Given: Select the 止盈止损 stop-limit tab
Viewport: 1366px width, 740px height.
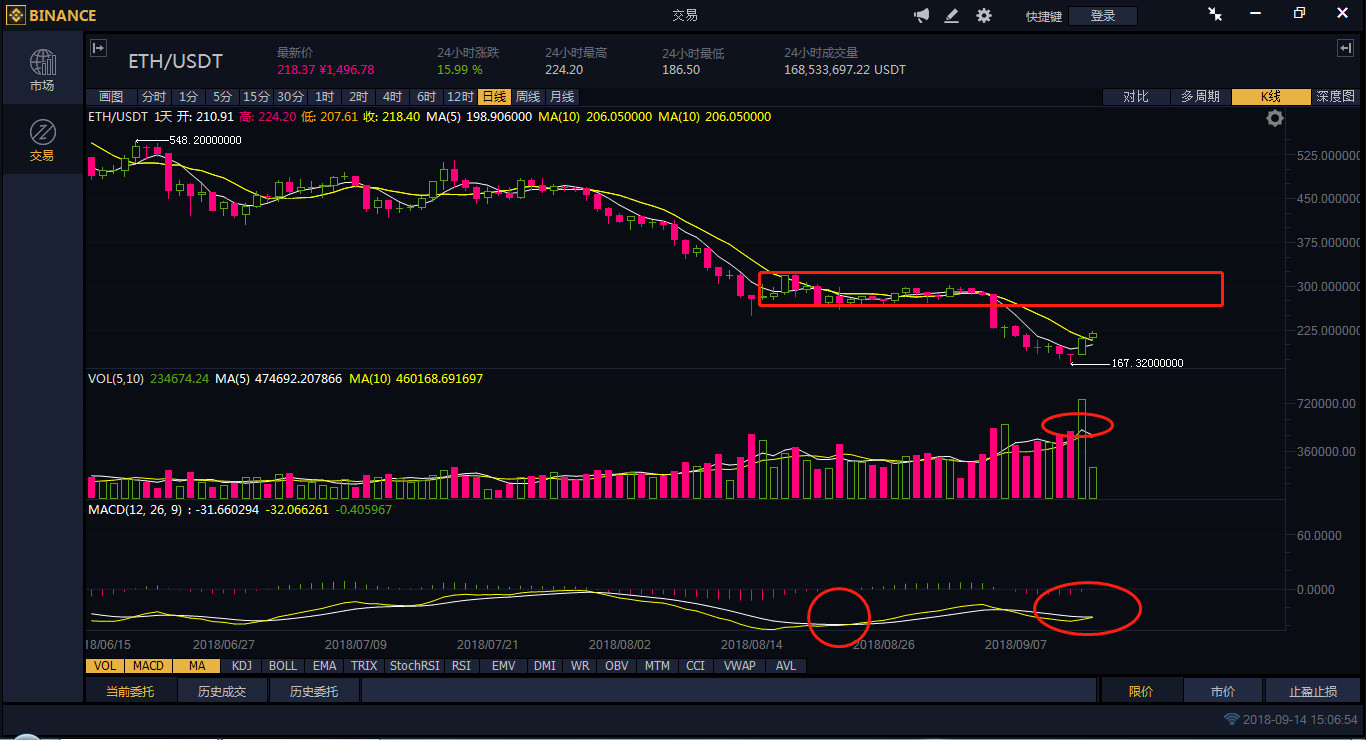Looking at the screenshot, I should coord(1312,691).
